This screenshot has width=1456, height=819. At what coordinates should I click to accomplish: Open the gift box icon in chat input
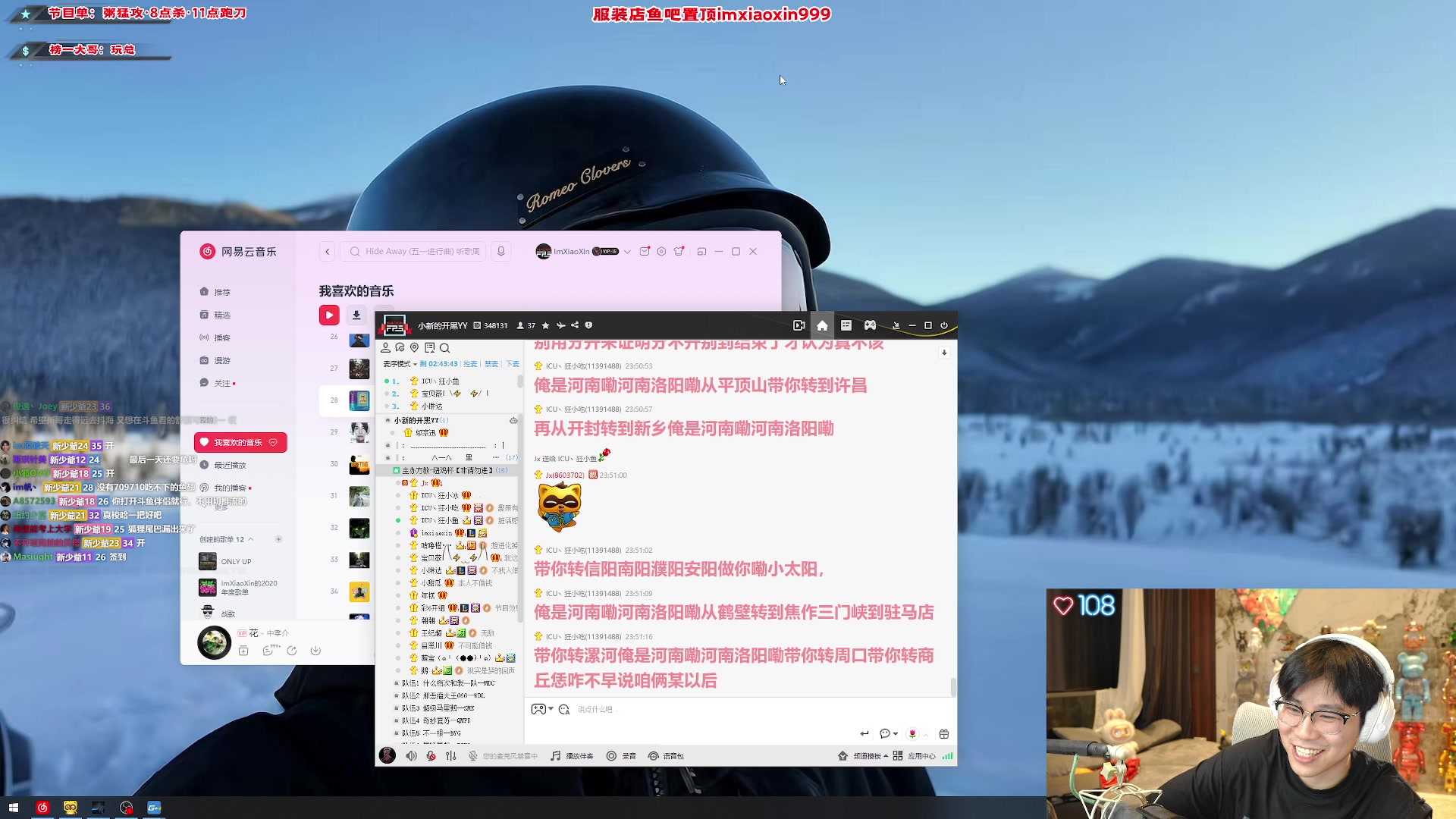pos(944,733)
